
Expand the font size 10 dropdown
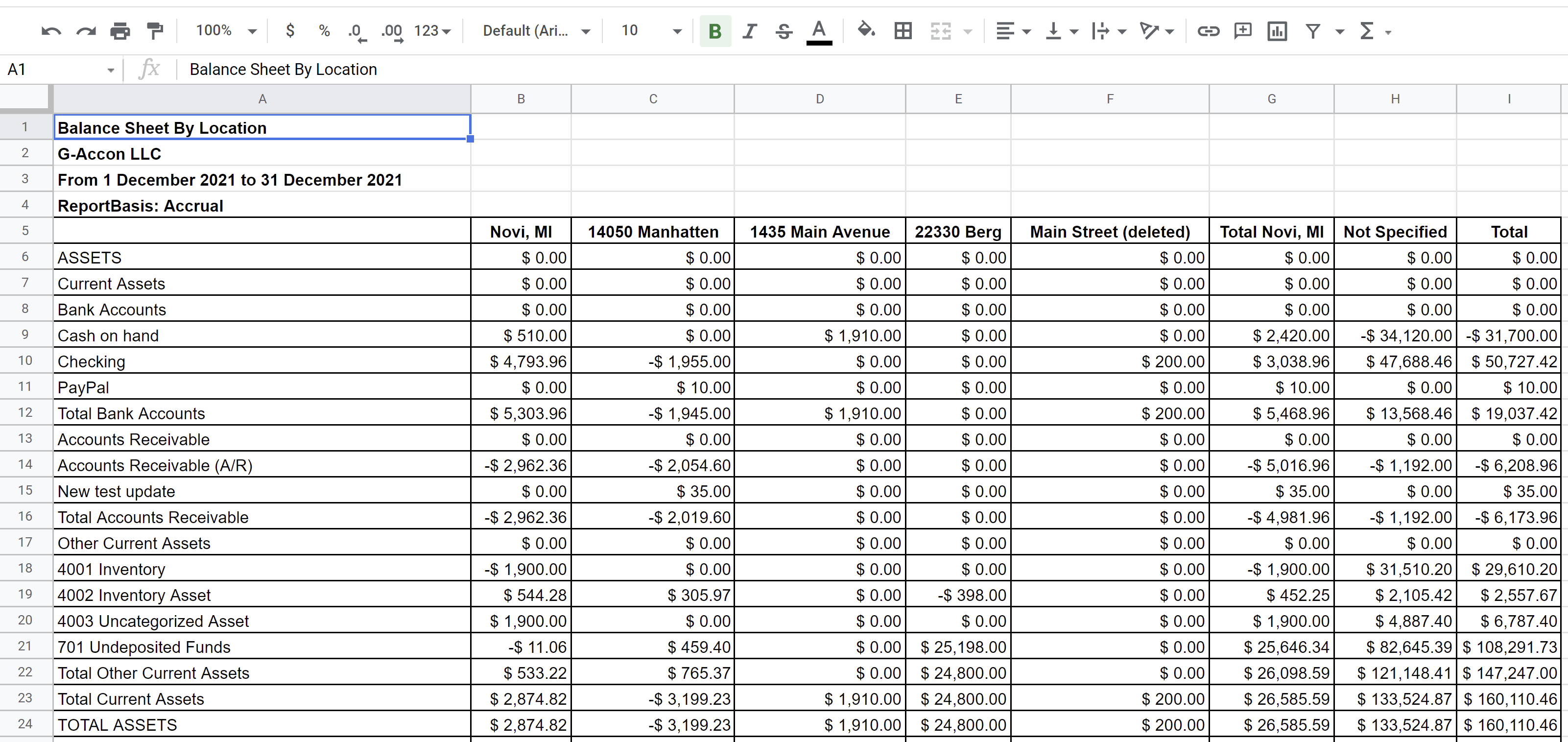tap(650, 31)
